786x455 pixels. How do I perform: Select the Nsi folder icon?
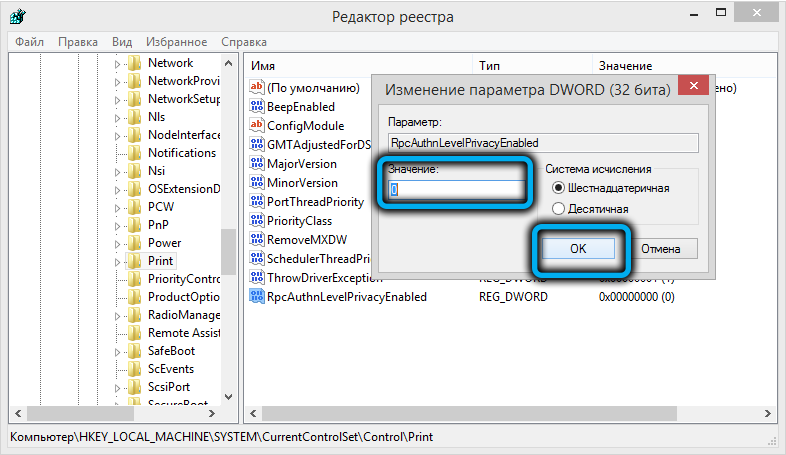tap(134, 171)
